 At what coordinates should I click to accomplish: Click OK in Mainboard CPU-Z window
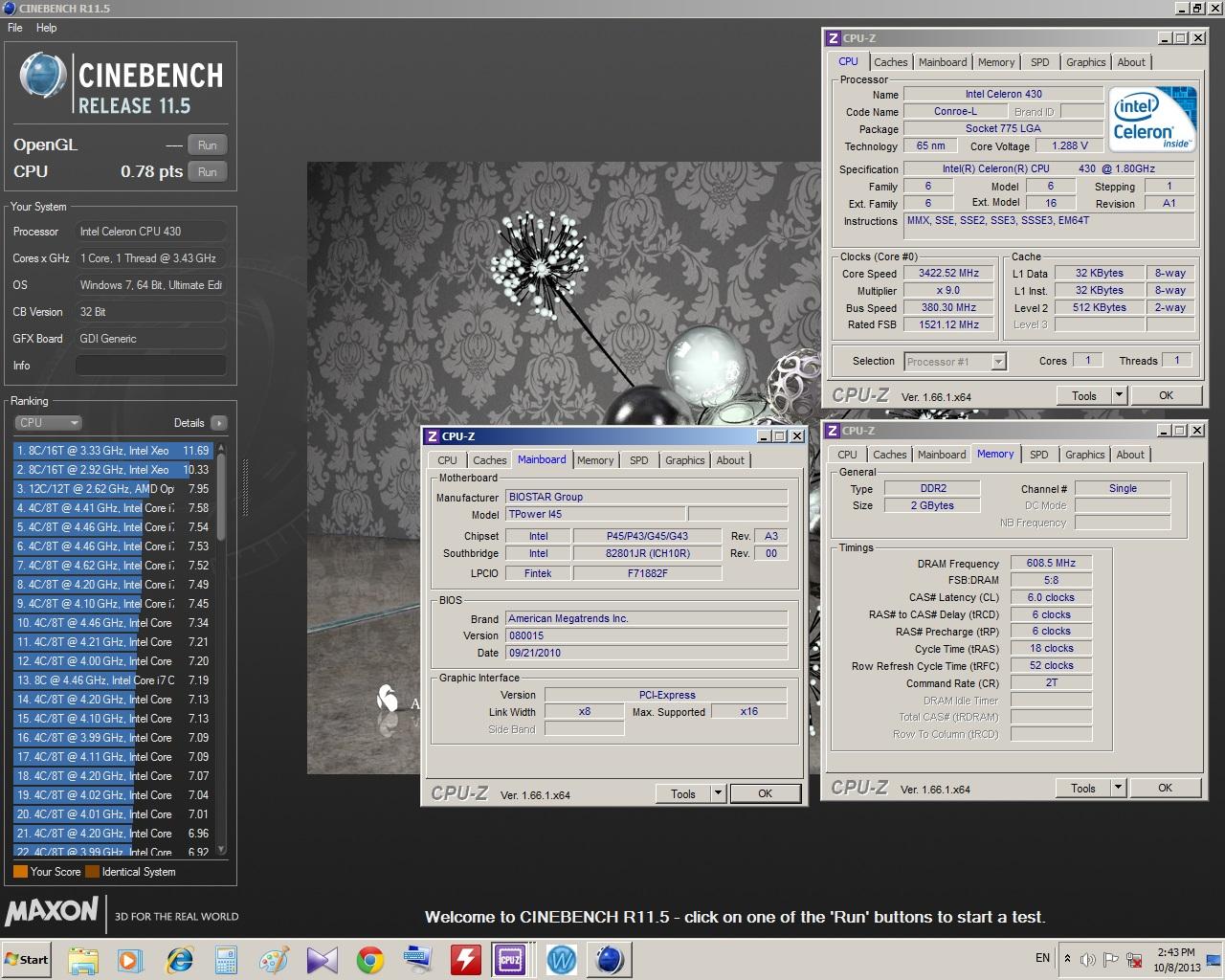click(x=765, y=793)
